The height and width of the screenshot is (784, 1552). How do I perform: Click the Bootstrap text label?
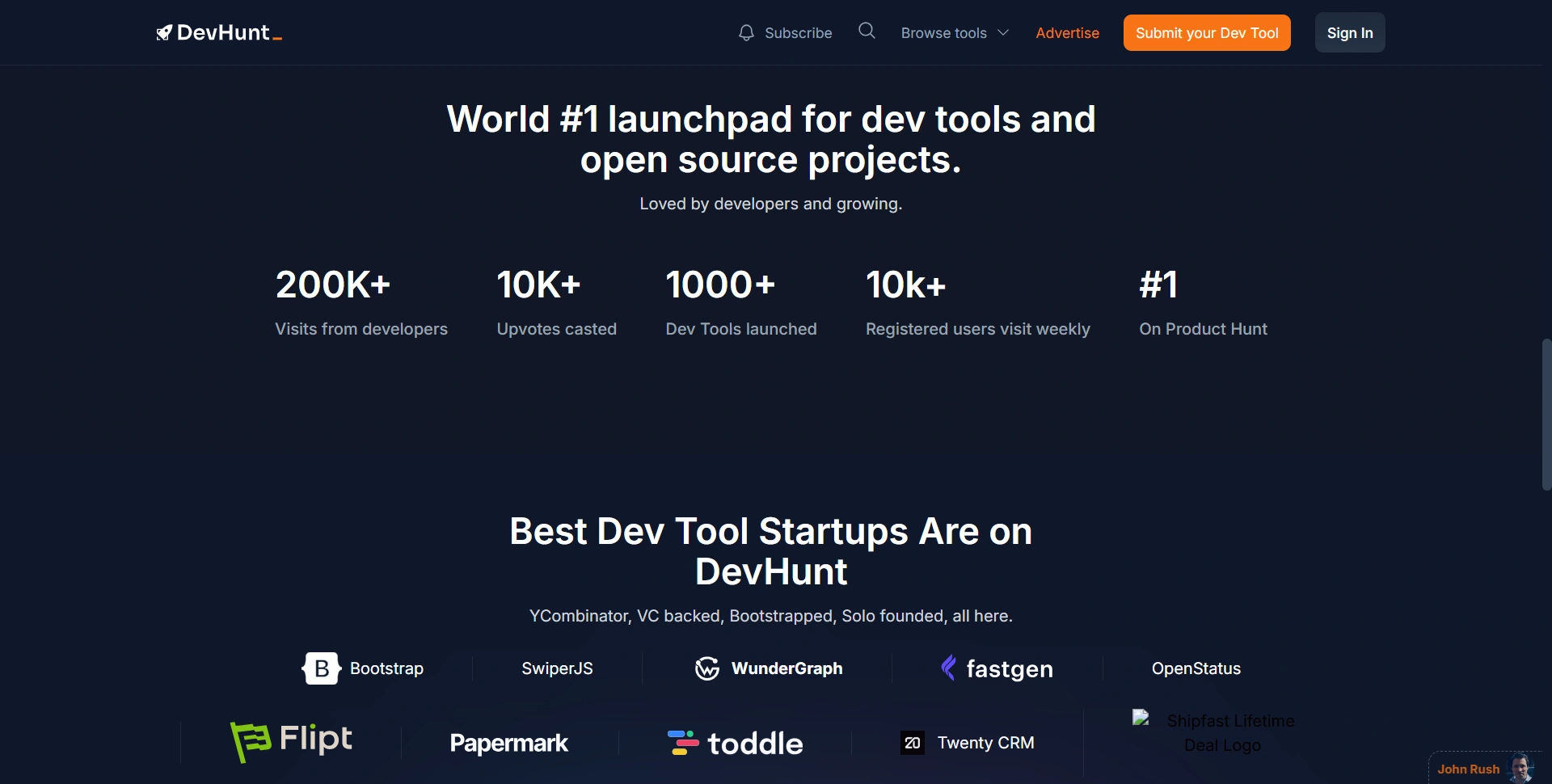coord(386,668)
